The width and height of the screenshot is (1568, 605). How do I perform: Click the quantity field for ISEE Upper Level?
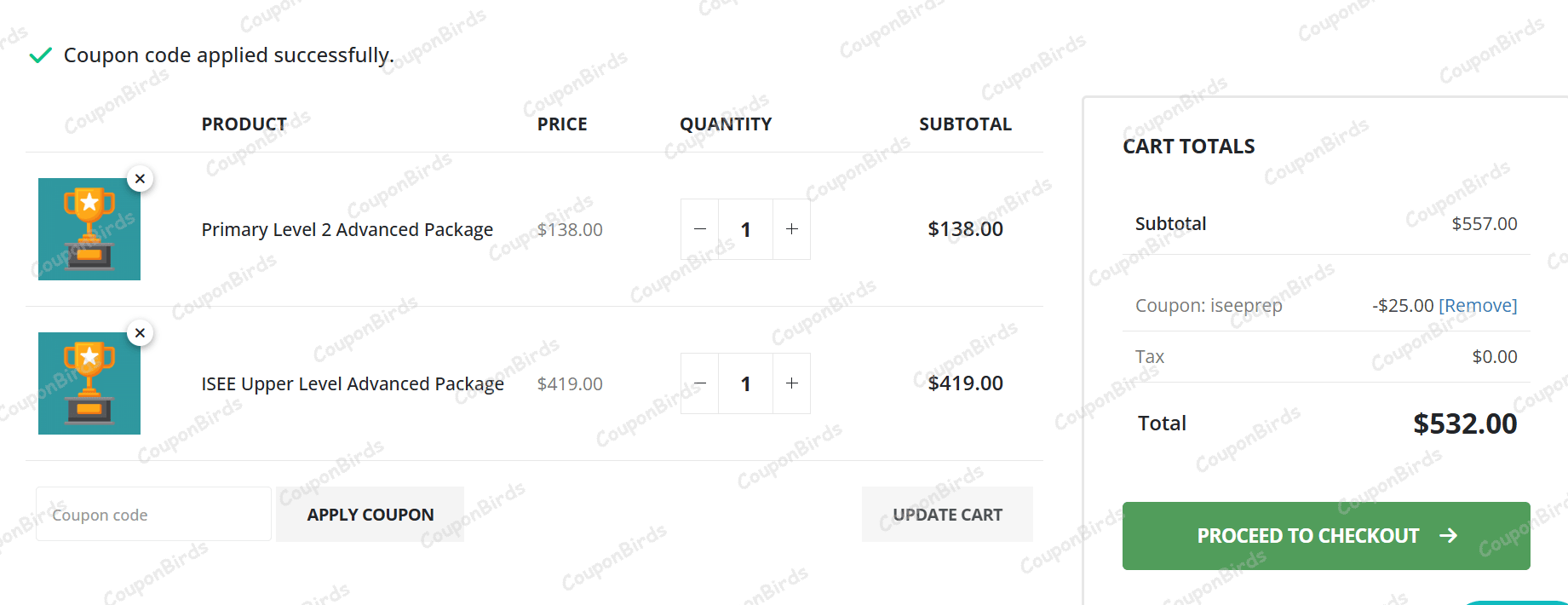point(746,383)
